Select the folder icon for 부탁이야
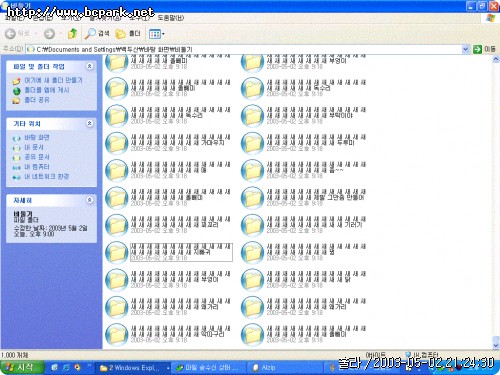 pyautogui.click(x=252, y=116)
